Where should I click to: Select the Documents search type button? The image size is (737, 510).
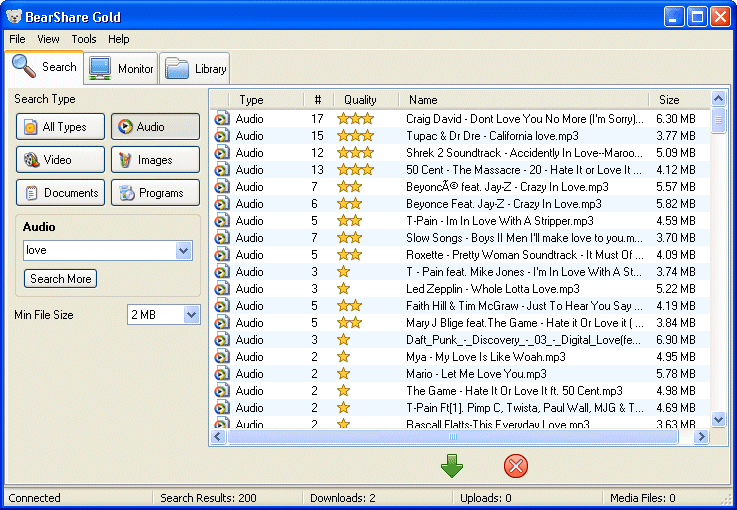click(x=60, y=193)
